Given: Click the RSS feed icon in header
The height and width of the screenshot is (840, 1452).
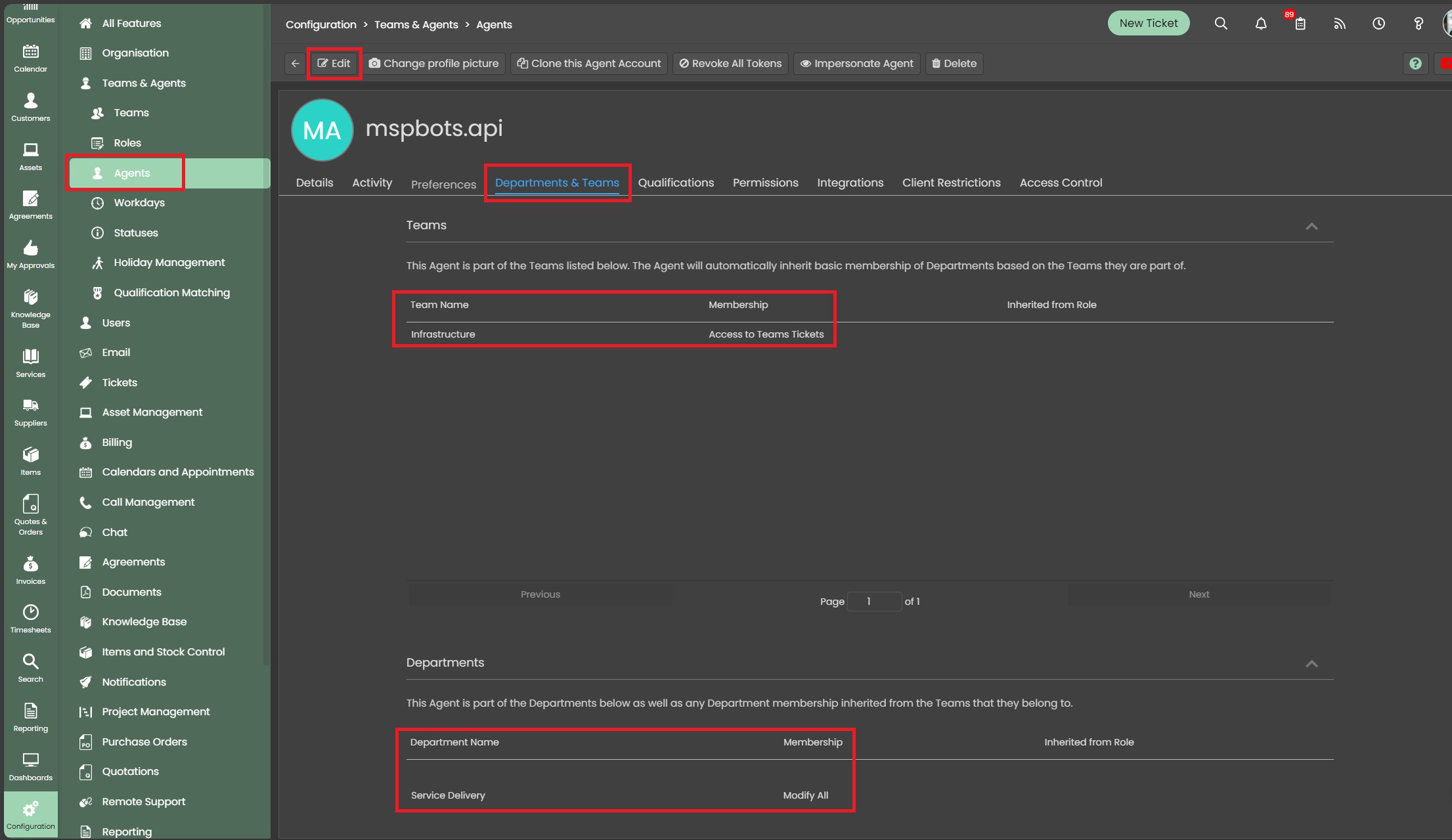Looking at the screenshot, I should point(1340,24).
